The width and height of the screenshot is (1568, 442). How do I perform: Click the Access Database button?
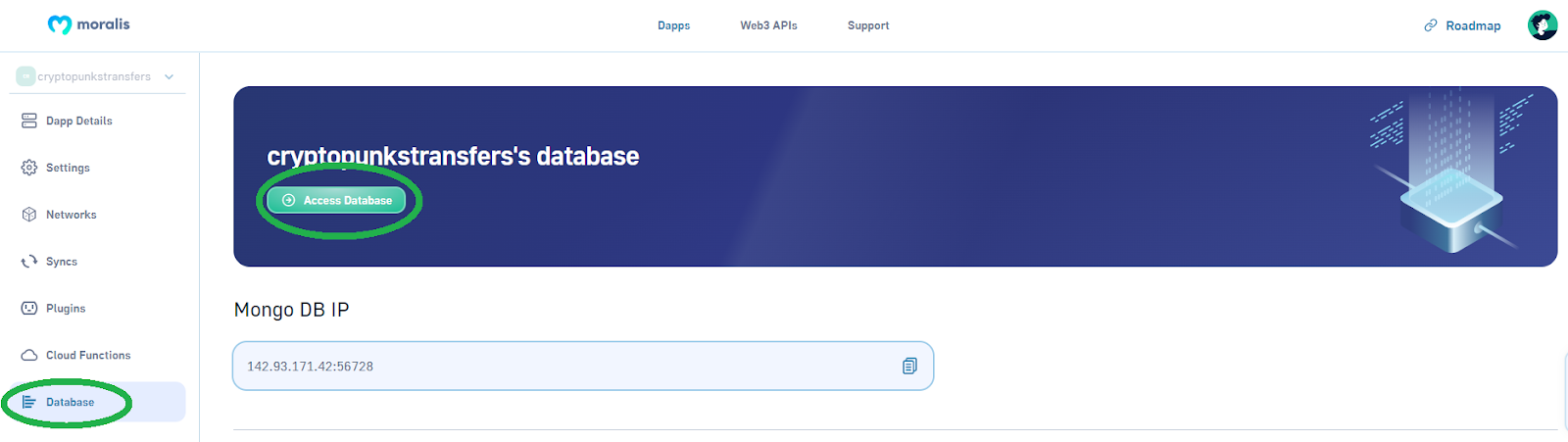click(336, 200)
